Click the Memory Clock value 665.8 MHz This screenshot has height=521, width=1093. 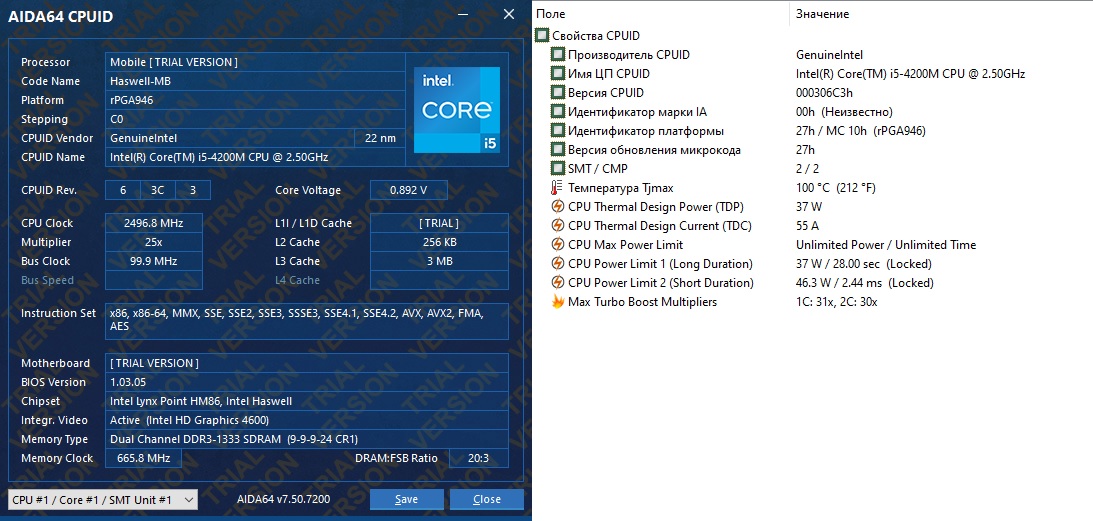tap(143, 458)
